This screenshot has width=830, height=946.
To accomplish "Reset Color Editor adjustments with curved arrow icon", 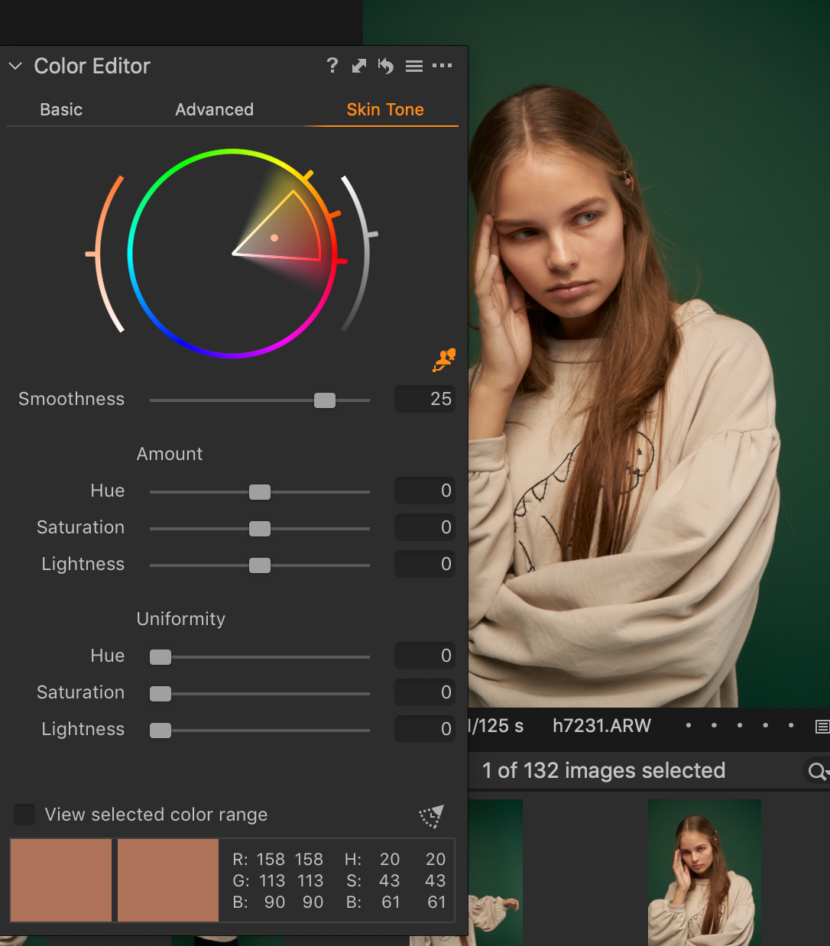I will [386, 65].
